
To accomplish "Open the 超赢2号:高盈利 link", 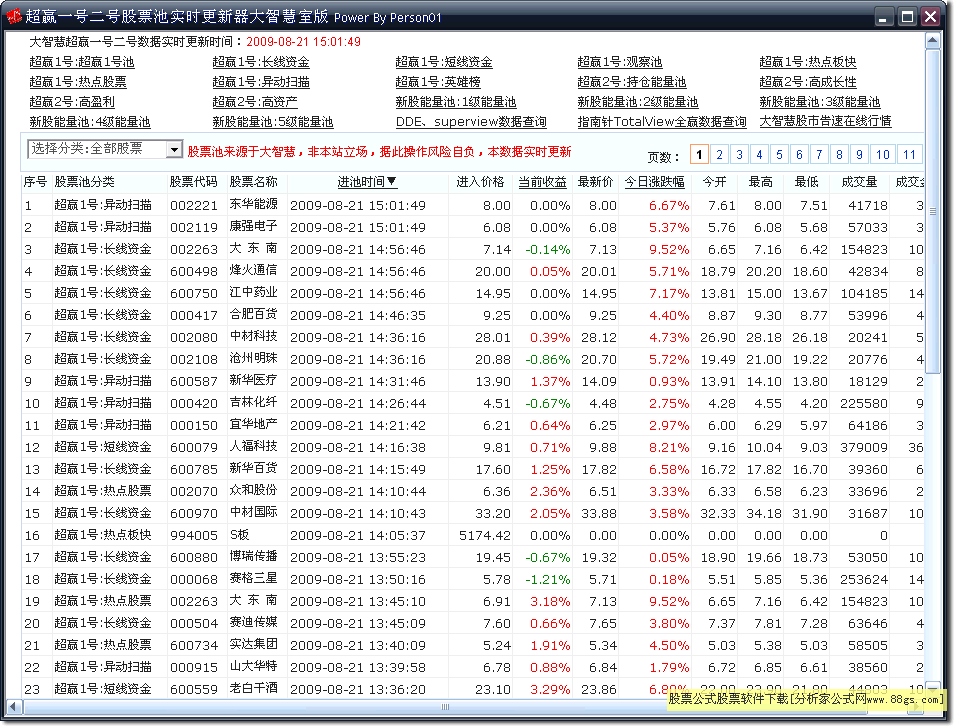I will coord(71,102).
